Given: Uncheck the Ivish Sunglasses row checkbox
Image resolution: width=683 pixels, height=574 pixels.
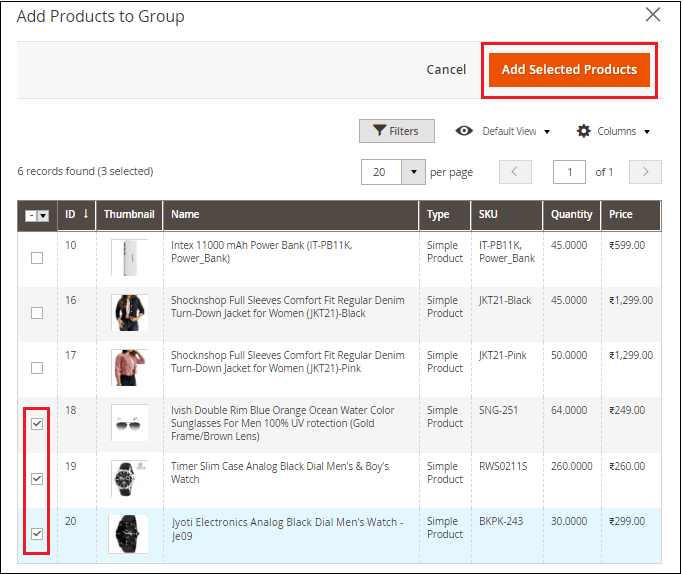Looking at the screenshot, I should pyautogui.click(x=37, y=423).
